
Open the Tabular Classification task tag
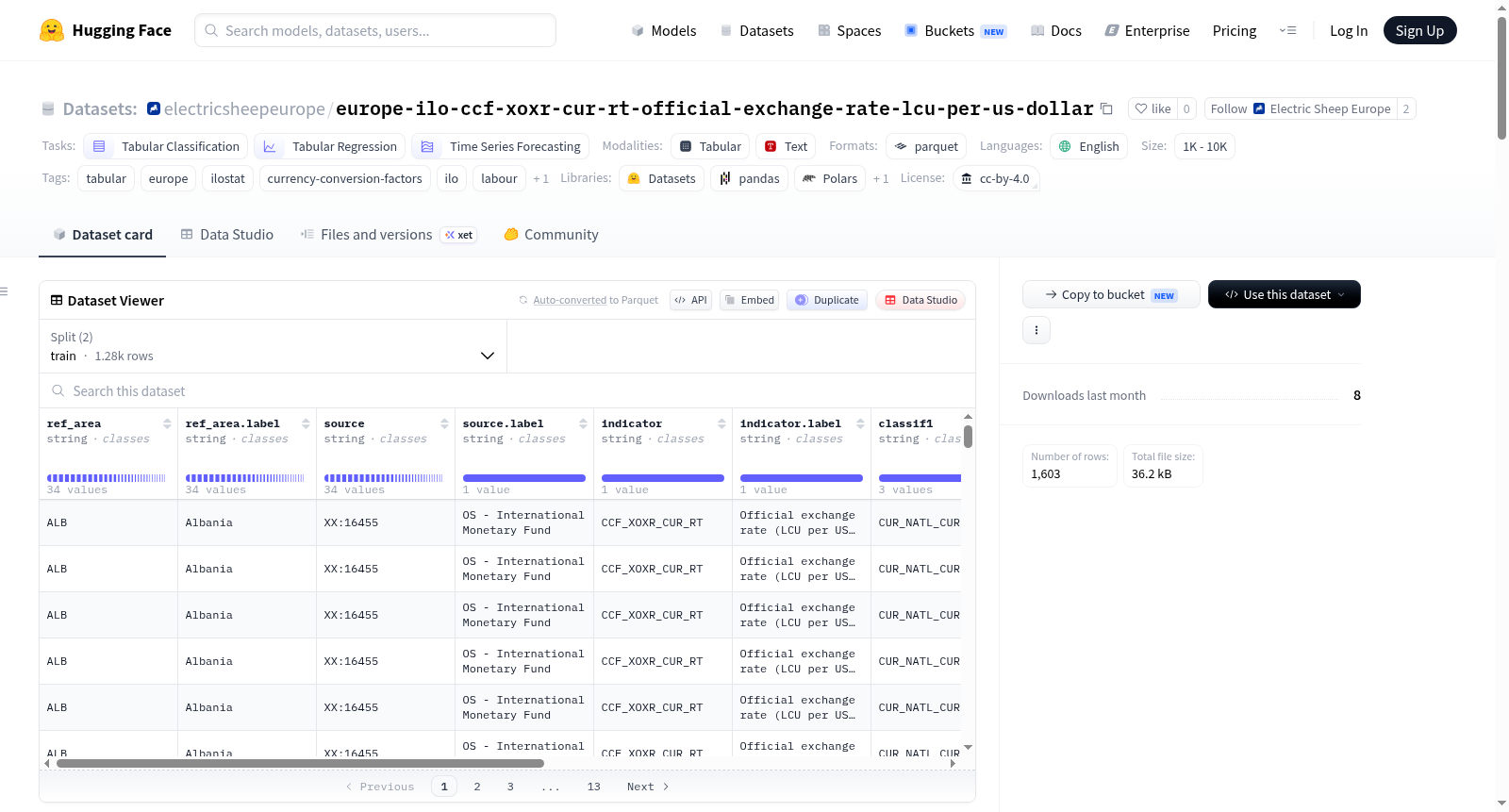pyautogui.click(x=166, y=146)
